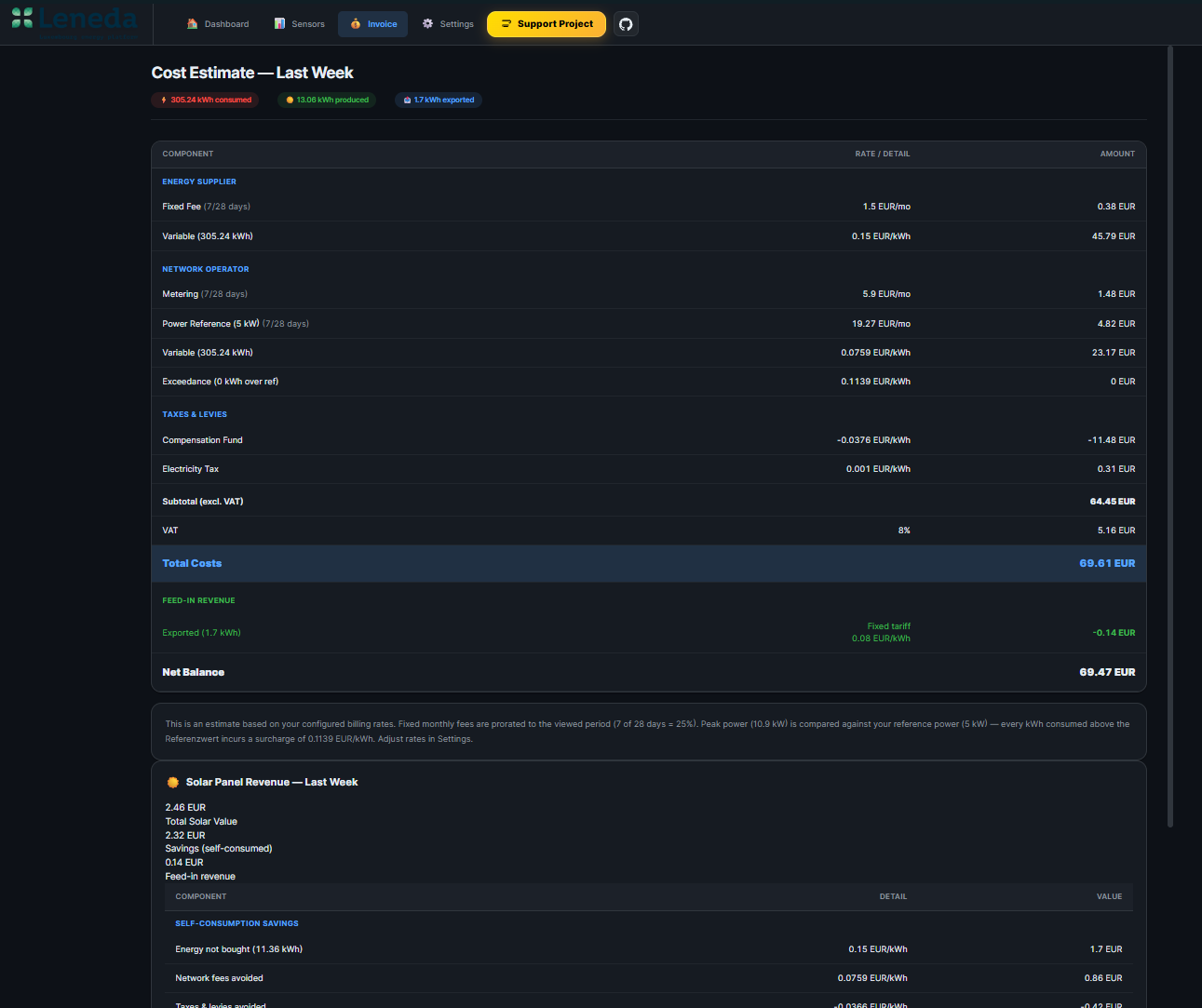Click the lightning icon in consumed badge
Viewport: 1202px width, 1008px height.
tap(164, 100)
